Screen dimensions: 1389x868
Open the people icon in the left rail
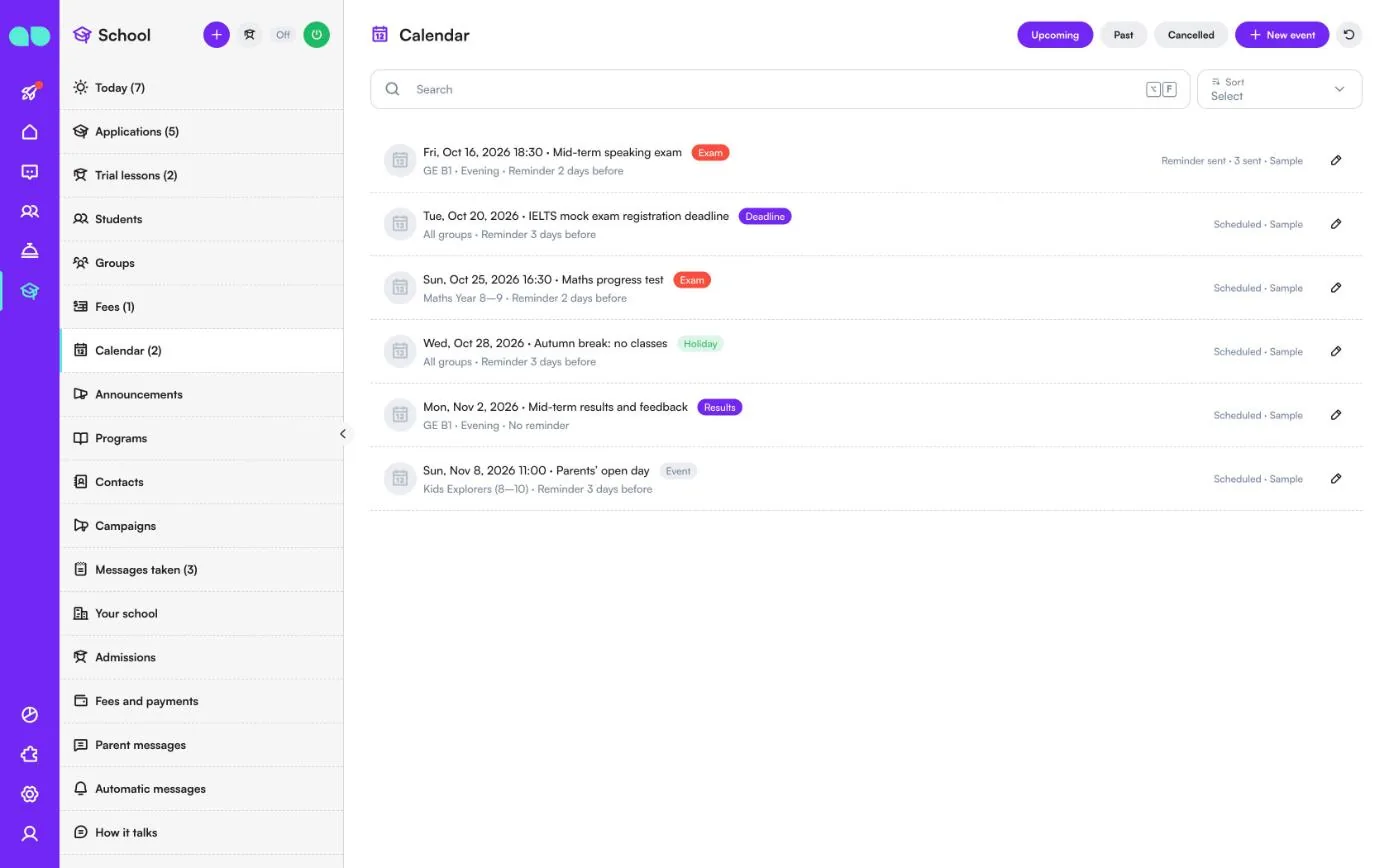30,211
